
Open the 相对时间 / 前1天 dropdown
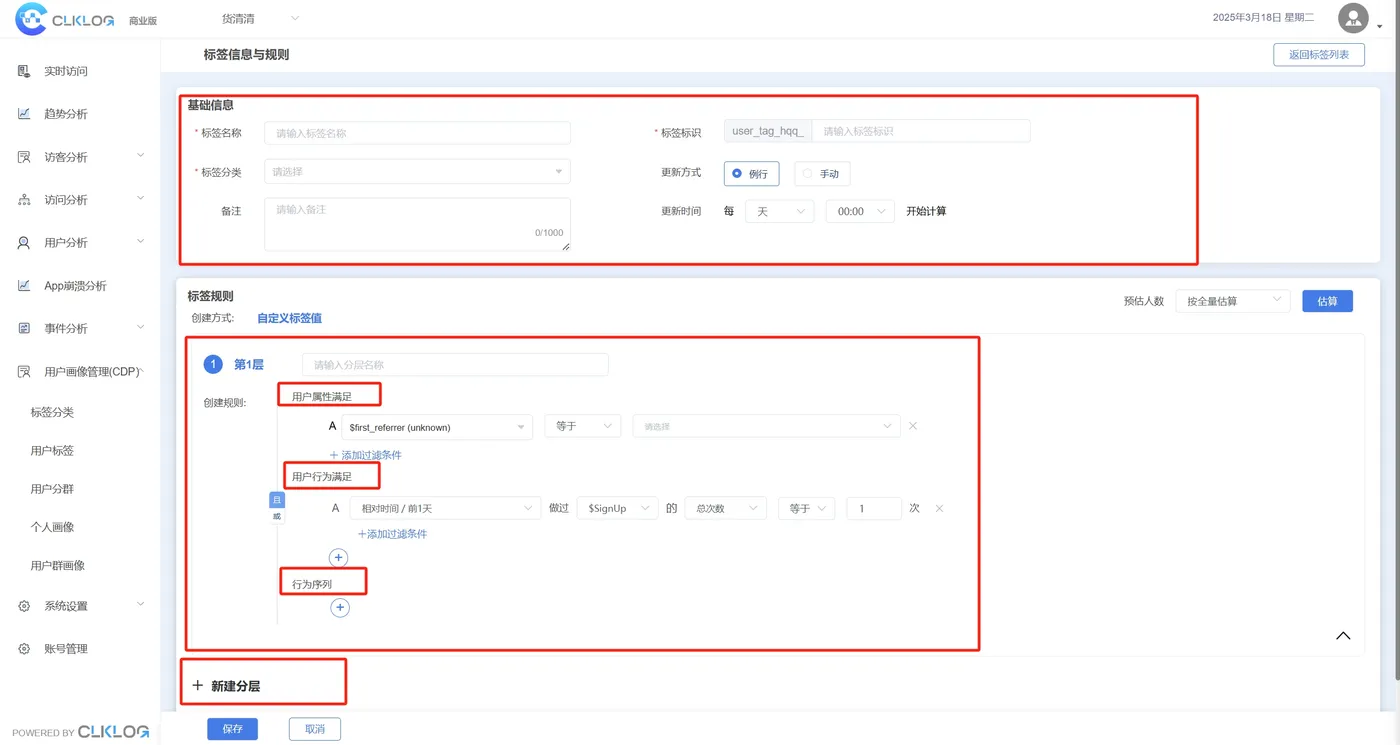tap(445, 509)
